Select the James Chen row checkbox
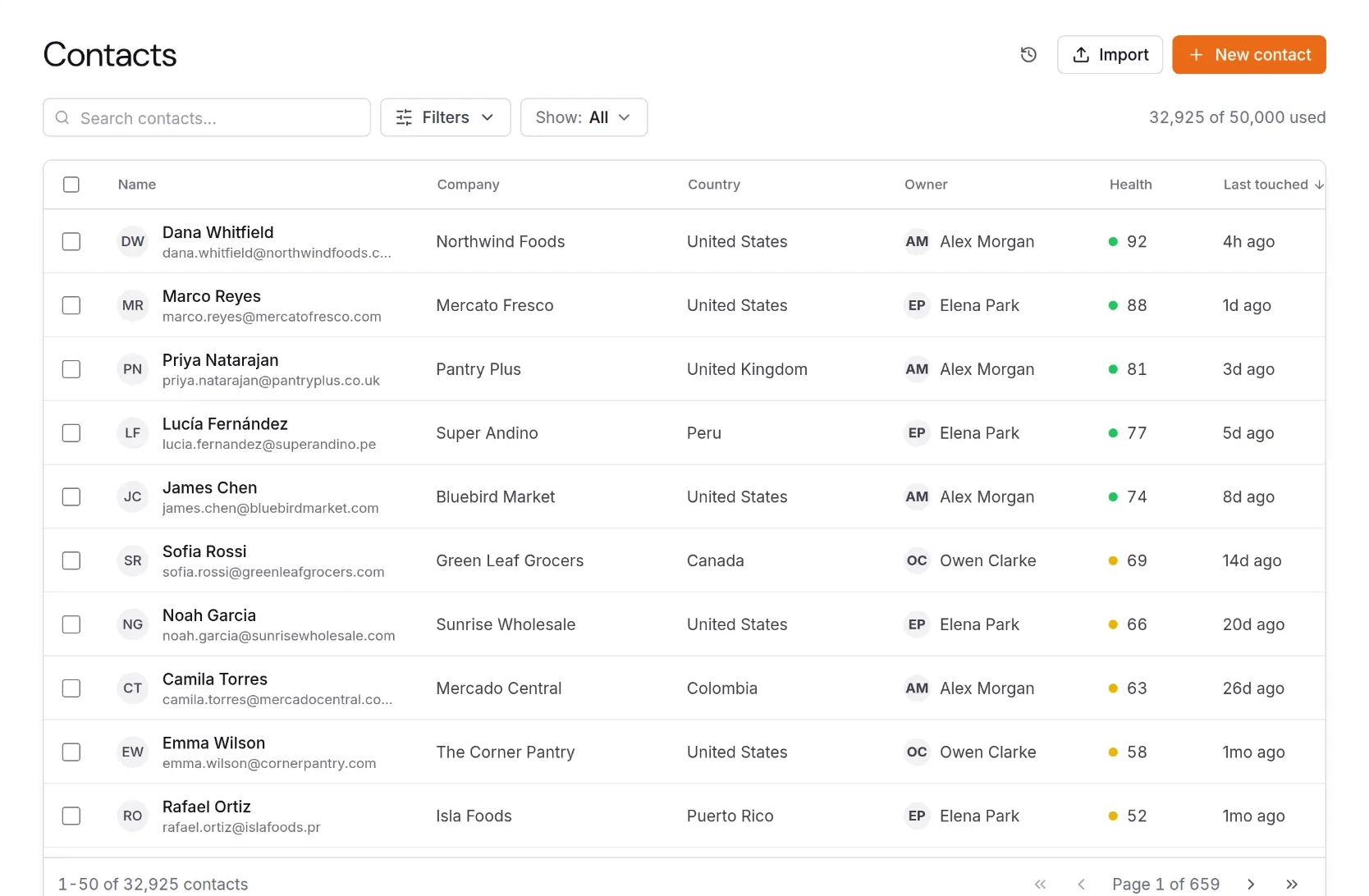1369x896 pixels. tap(71, 497)
